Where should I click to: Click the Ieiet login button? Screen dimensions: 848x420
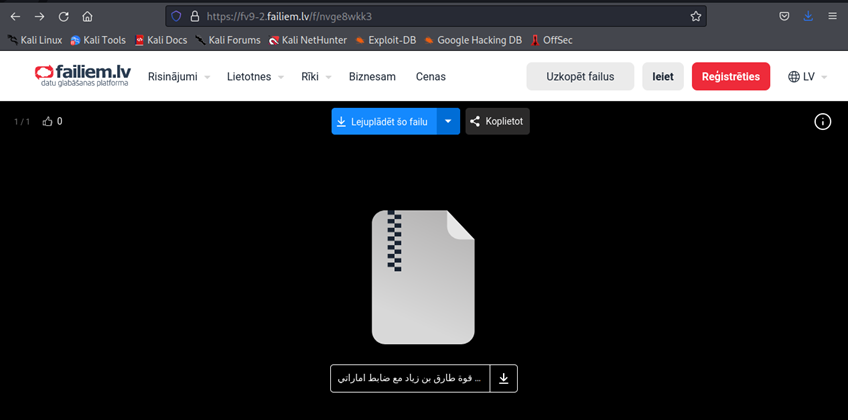(663, 76)
